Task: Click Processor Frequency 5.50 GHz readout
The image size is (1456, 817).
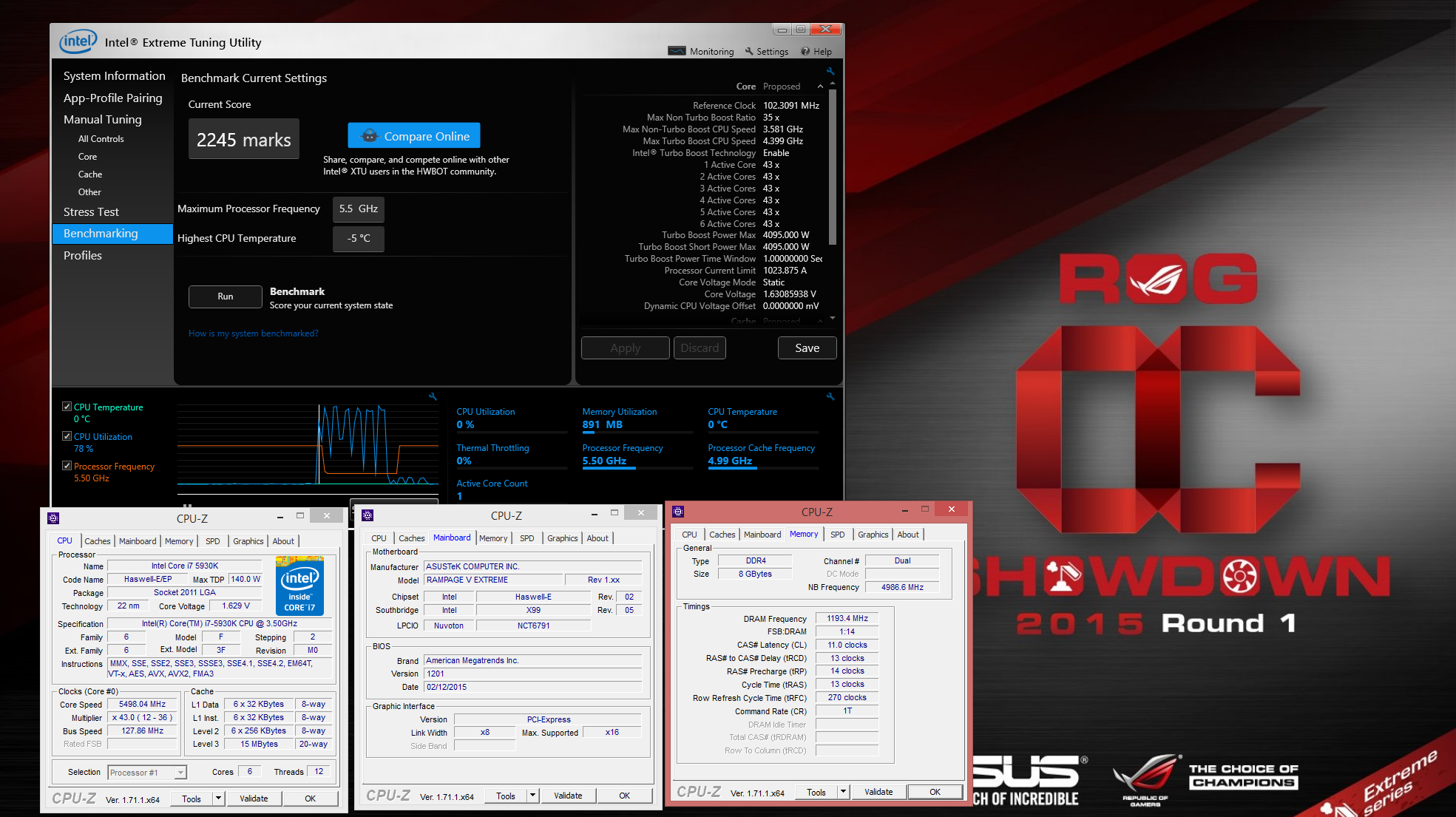Action: 604,461
